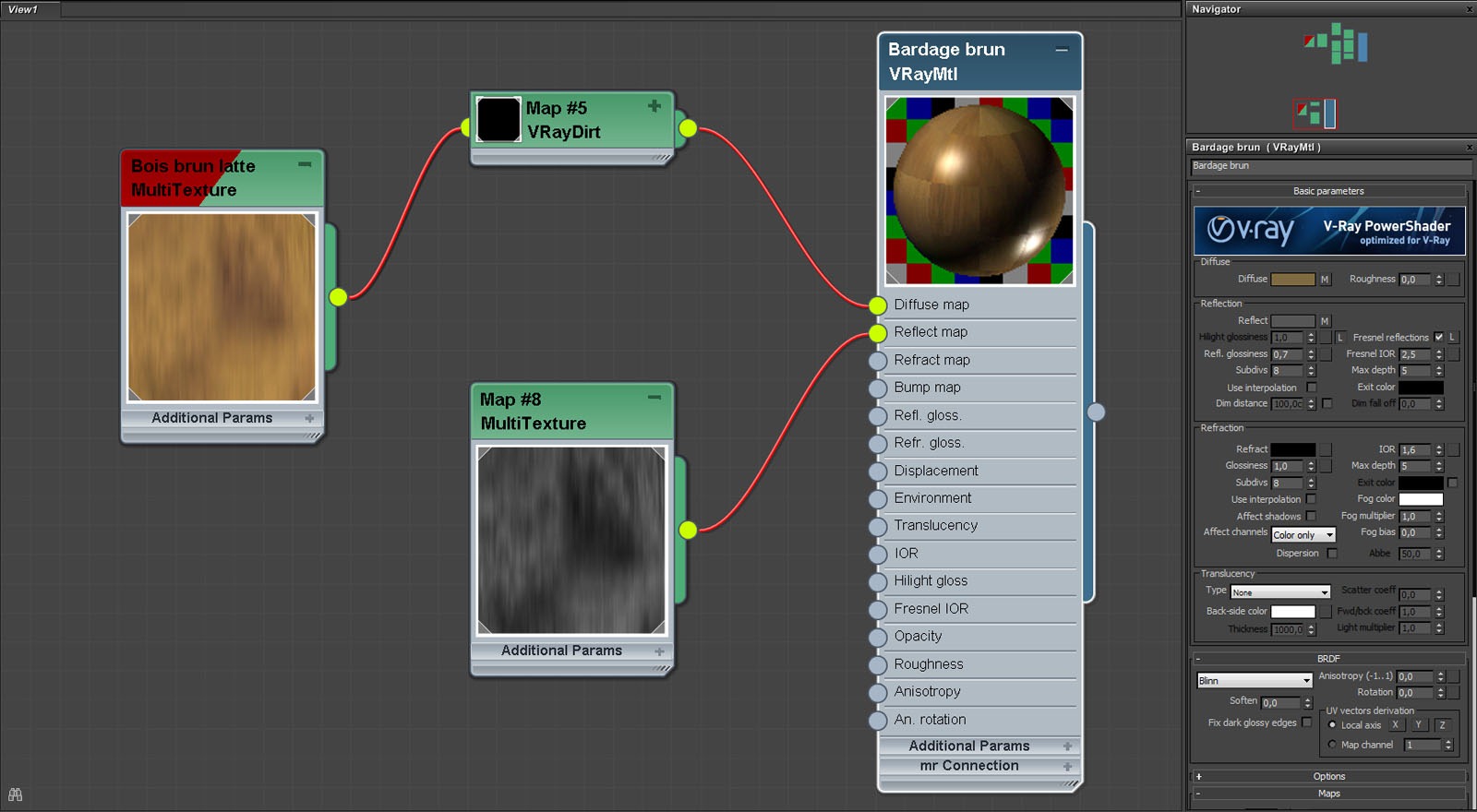The image size is (1477, 812).
Task: Click Bardage brun node output socket
Action: point(1096,412)
